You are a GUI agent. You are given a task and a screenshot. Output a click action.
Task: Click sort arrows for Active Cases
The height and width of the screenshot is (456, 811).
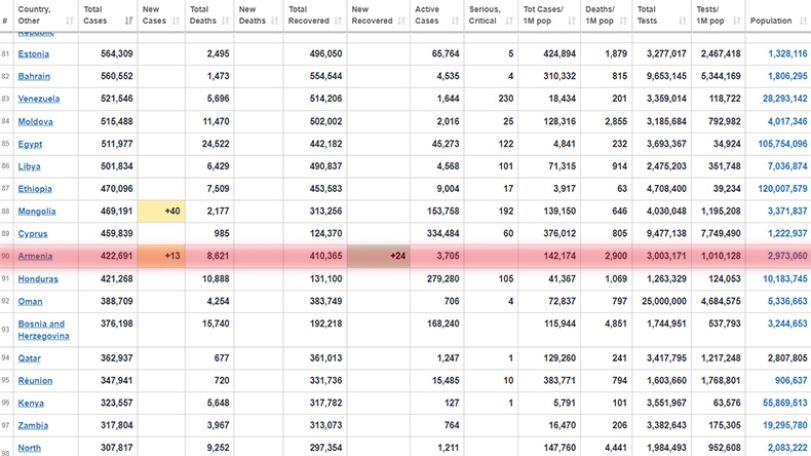point(455,21)
